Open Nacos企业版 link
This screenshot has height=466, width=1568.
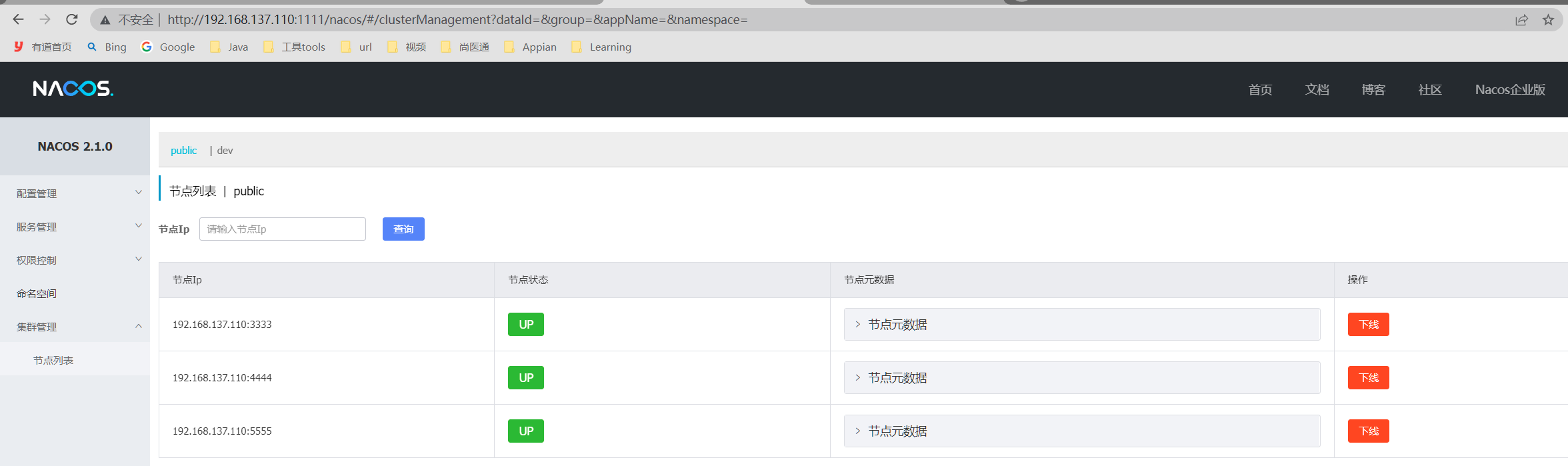point(1510,89)
